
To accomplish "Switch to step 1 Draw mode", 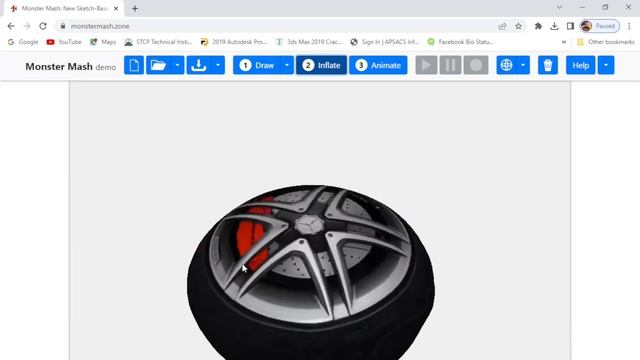I will tap(257, 65).
